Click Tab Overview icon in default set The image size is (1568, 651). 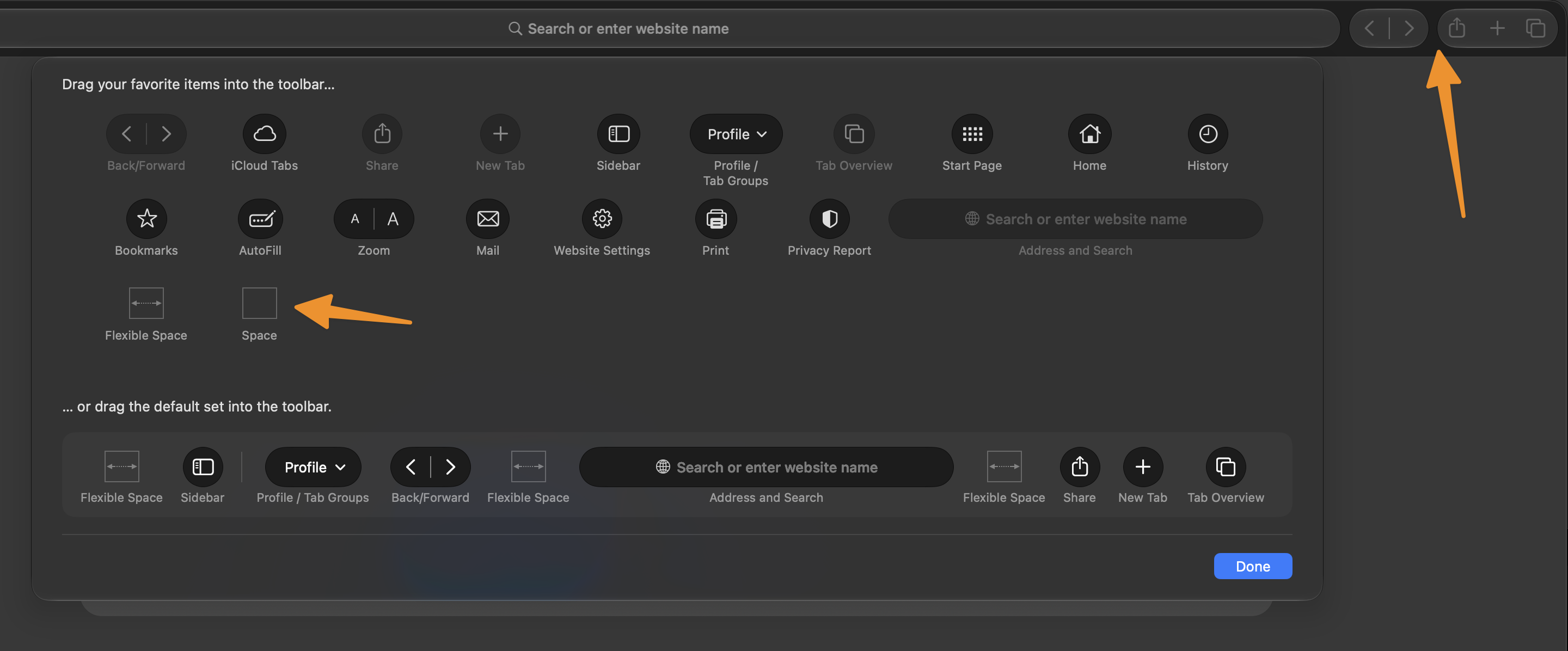point(1226,466)
